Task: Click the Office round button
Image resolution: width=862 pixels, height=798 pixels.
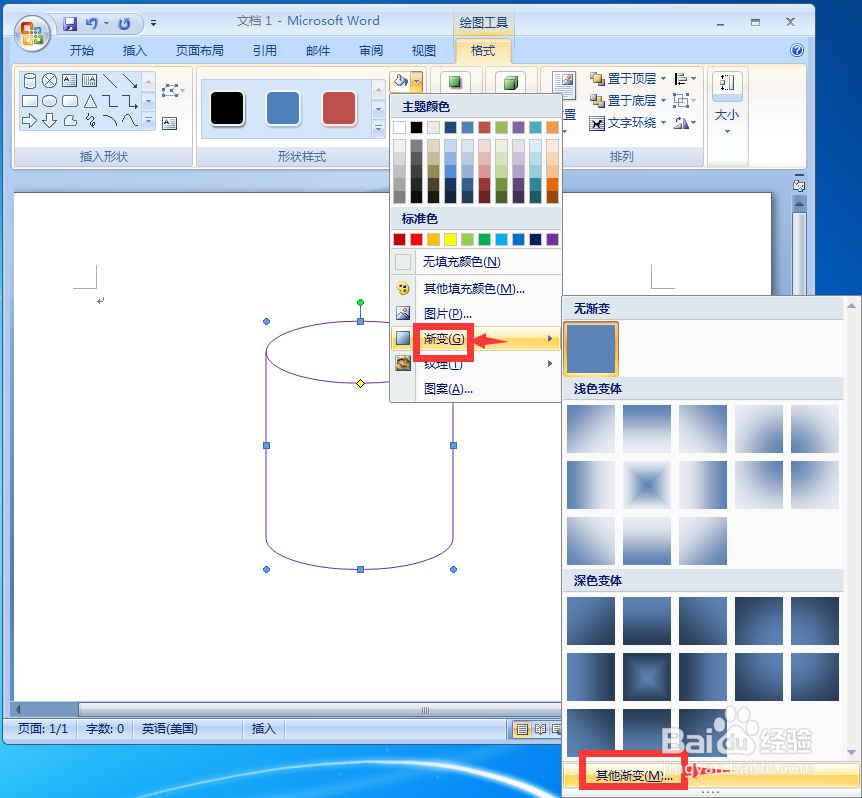Action: (32, 33)
